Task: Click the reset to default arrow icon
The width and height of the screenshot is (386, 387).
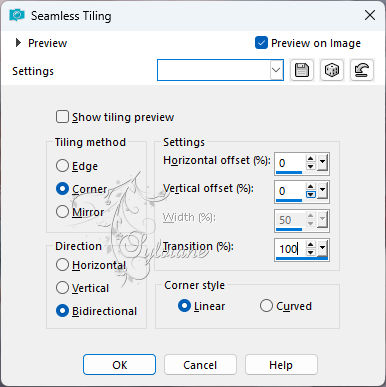Action: 362,70
